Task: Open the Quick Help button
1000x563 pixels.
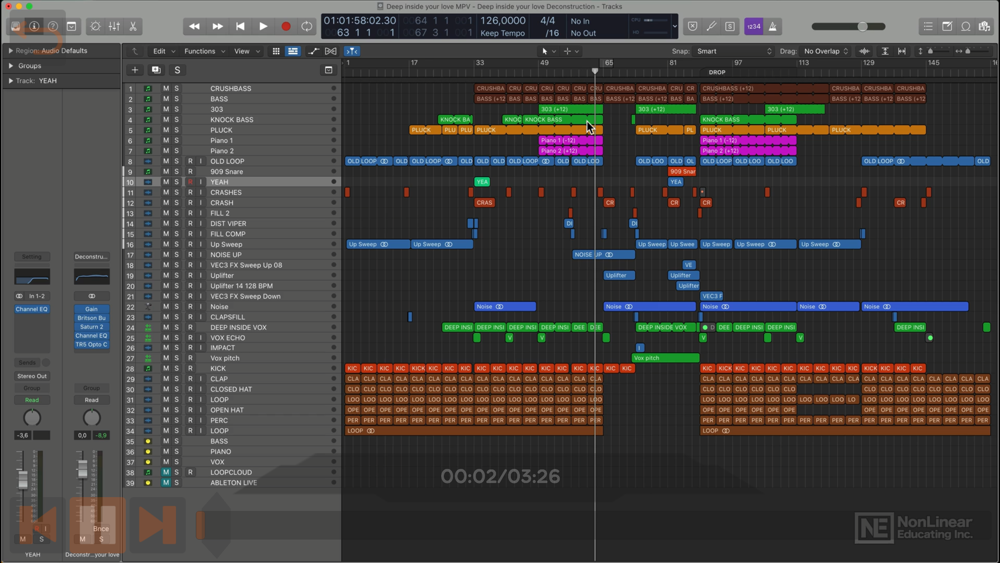Action: click(53, 26)
